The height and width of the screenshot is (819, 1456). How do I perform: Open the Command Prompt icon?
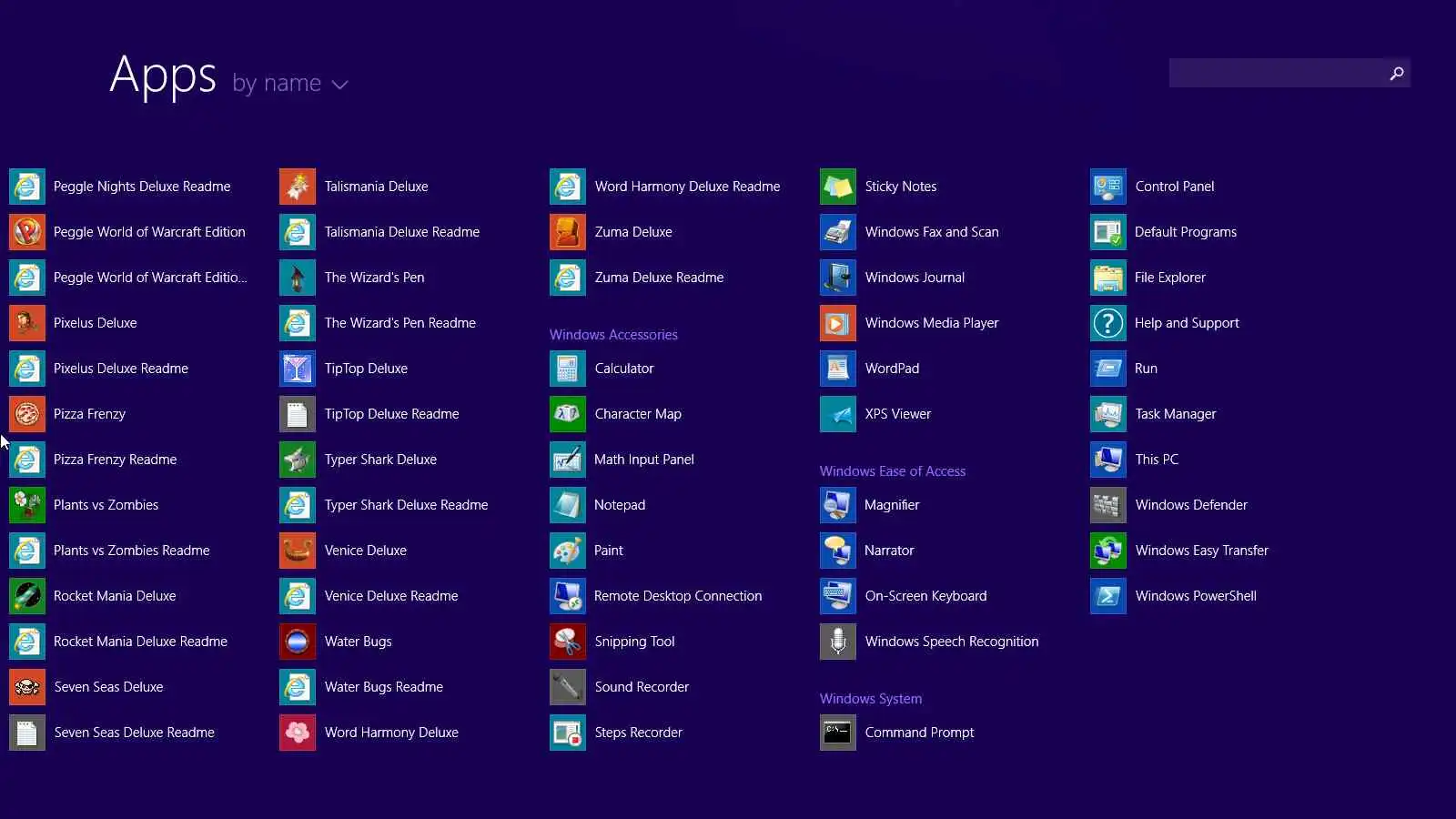pos(838,733)
